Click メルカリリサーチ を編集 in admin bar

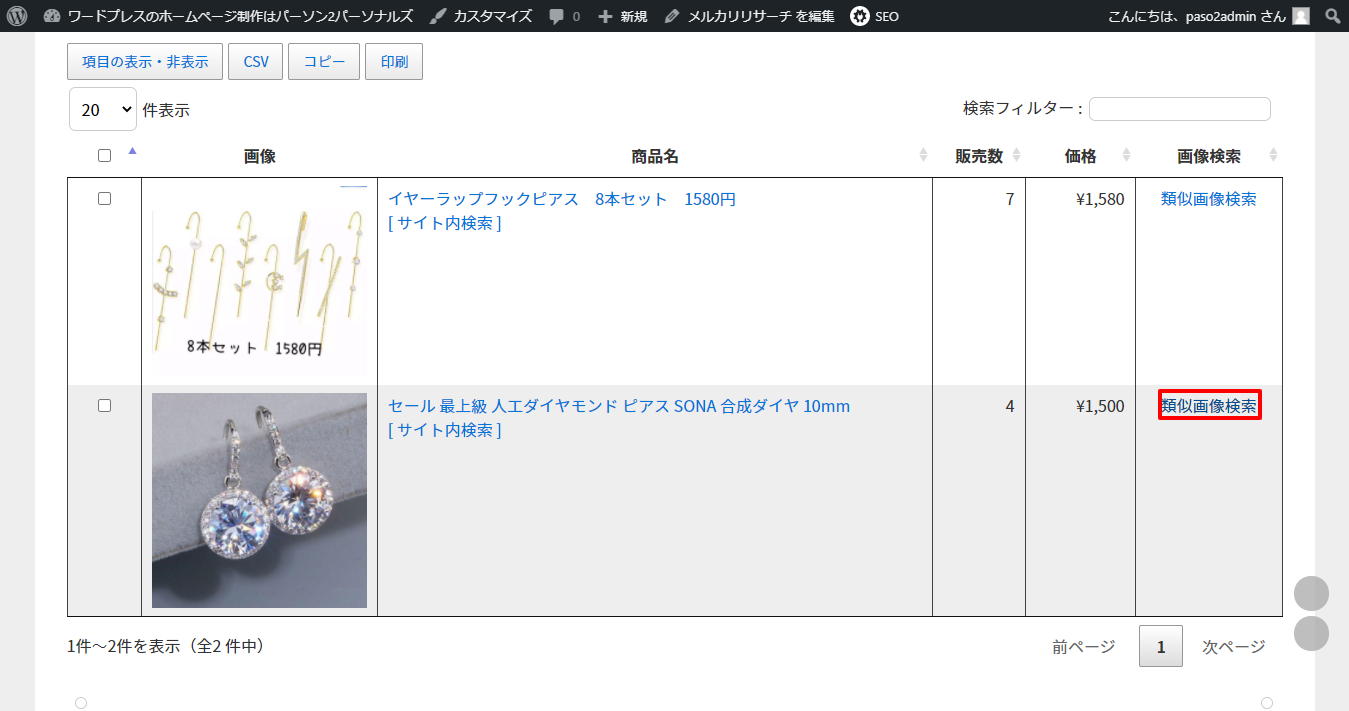(749, 16)
